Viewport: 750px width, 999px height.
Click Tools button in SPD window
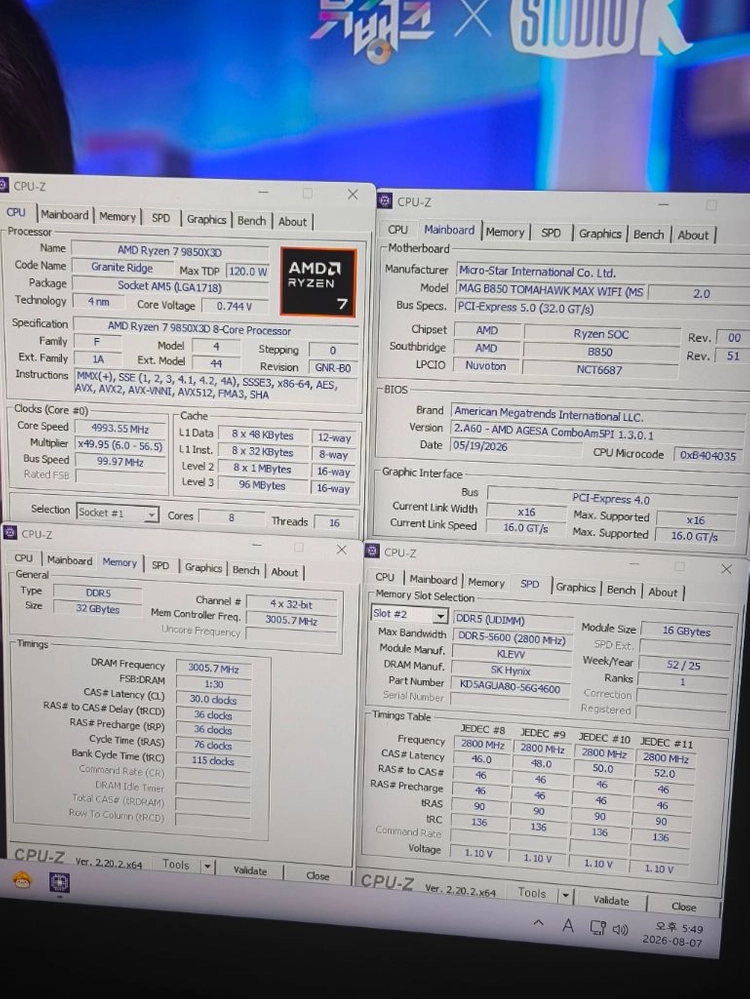pos(532,893)
